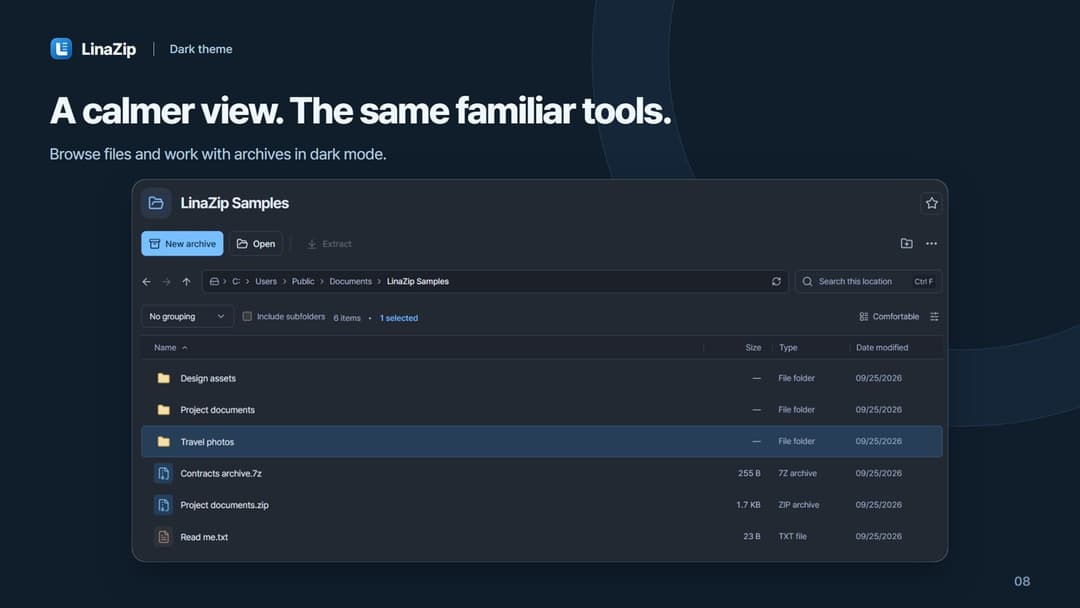1080x608 pixels.
Task: Navigate to Documents in breadcrumb
Action: (x=351, y=282)
